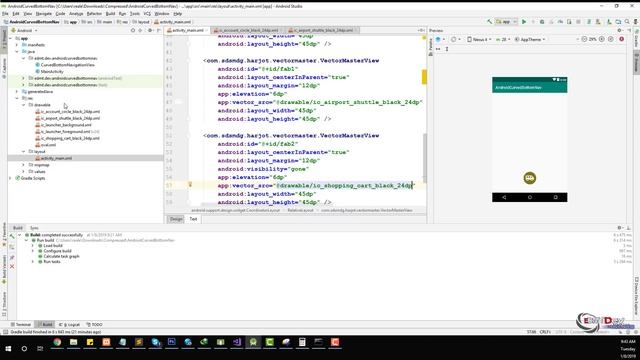Screen dimensions: 640x360
Task: Click the Make Project hammer icon
Action: point(489,22)
